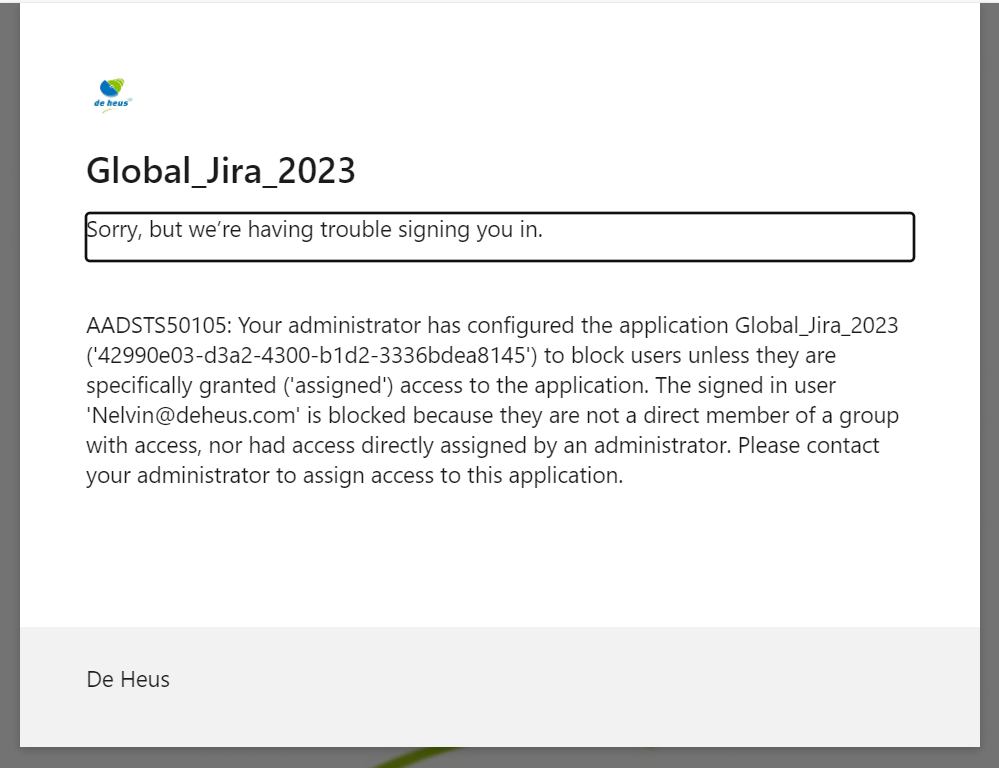Click the De Heus logo image
Viewport: 999px width, 768px height.
click(x=113, y=96)
